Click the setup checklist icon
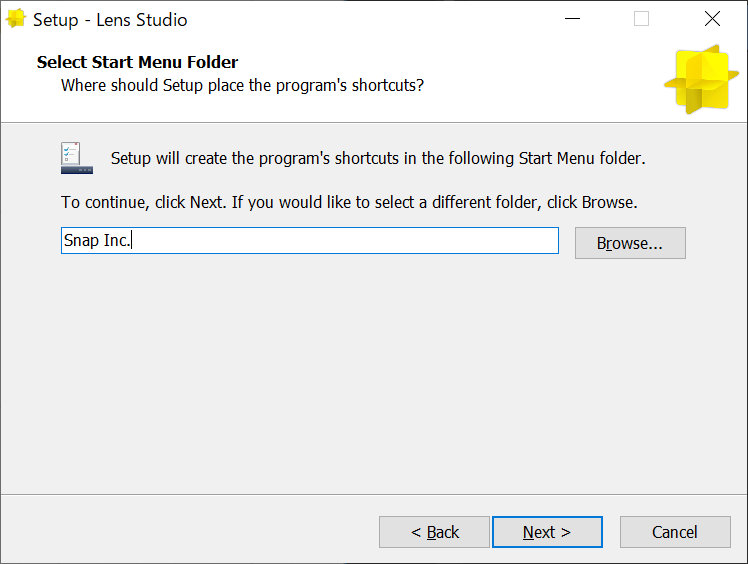 click(x=76, y=158)
